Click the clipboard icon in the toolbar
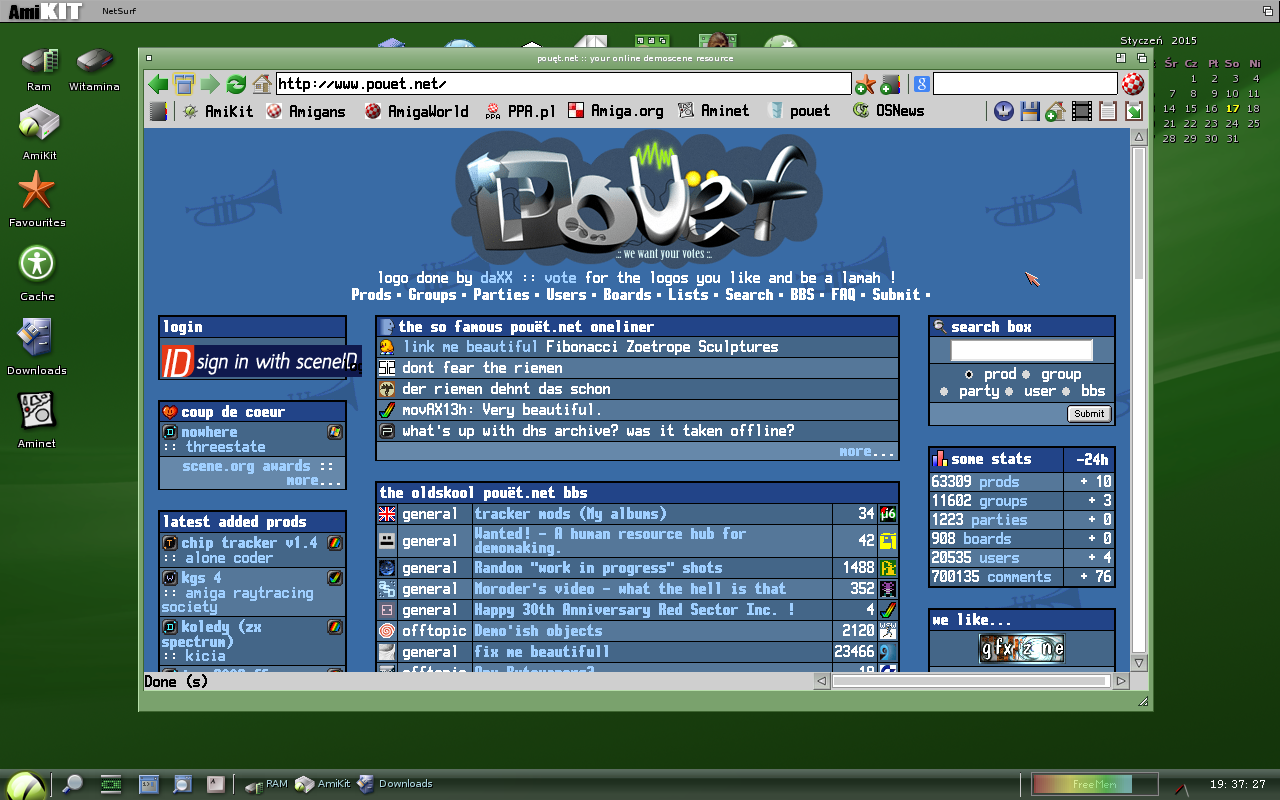Screen dimensions: 1280x800 pyautogui.click(x=1108, y=111)
